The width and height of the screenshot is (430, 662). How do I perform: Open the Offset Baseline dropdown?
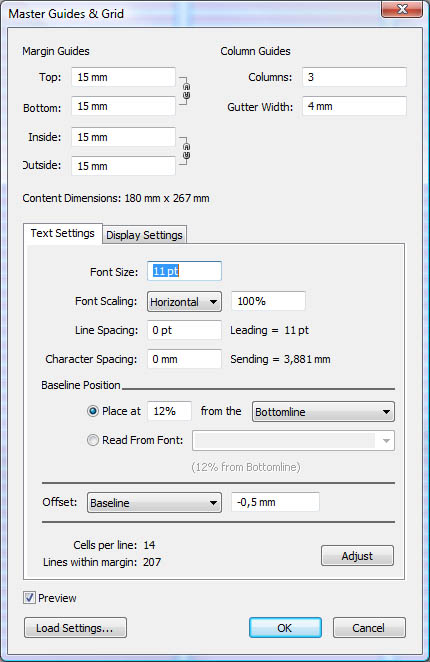[x=154, y=502]
